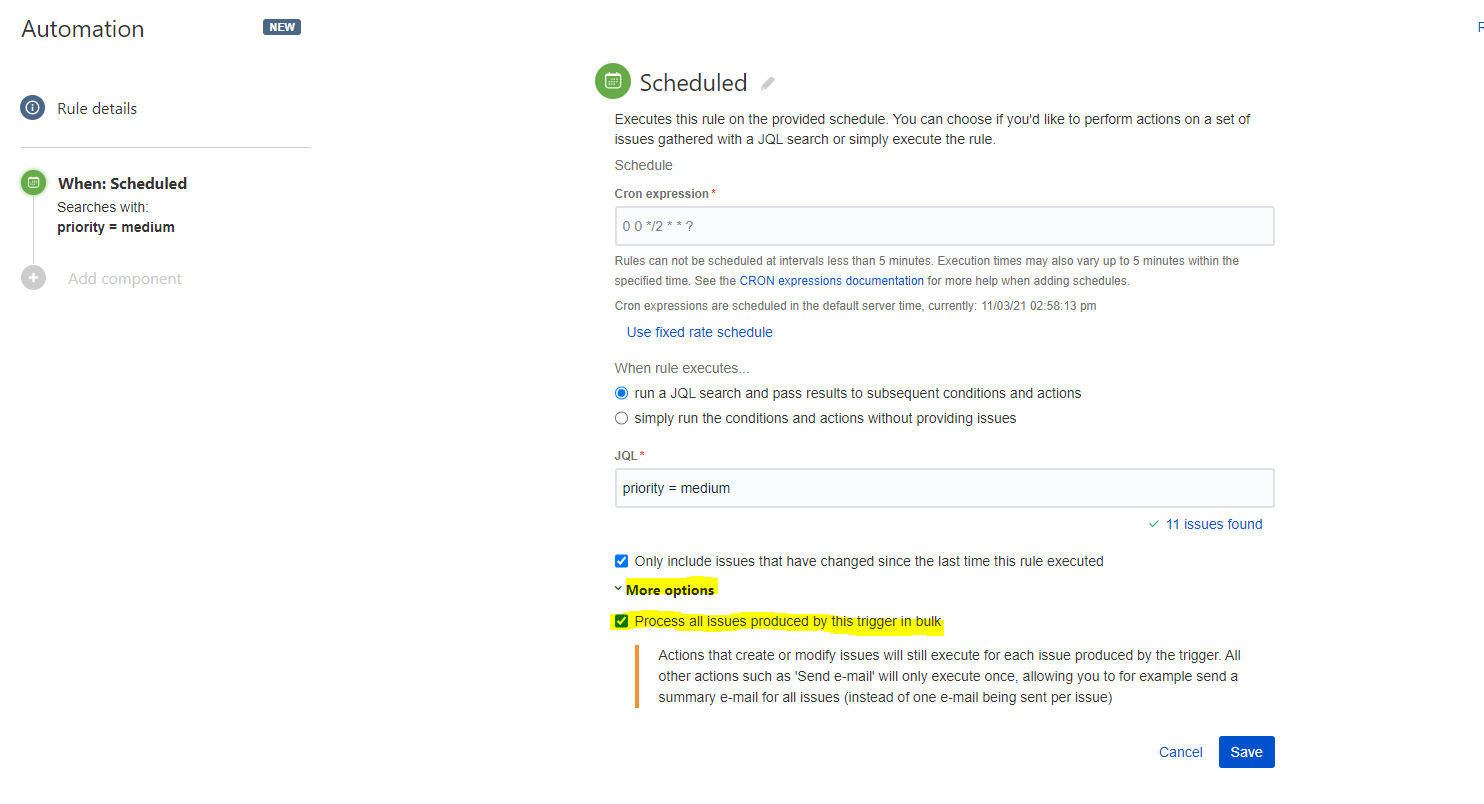Click the NEW badge beside Automation title
The height and width of the screenshot is (804, 1484).
[281, 26]
